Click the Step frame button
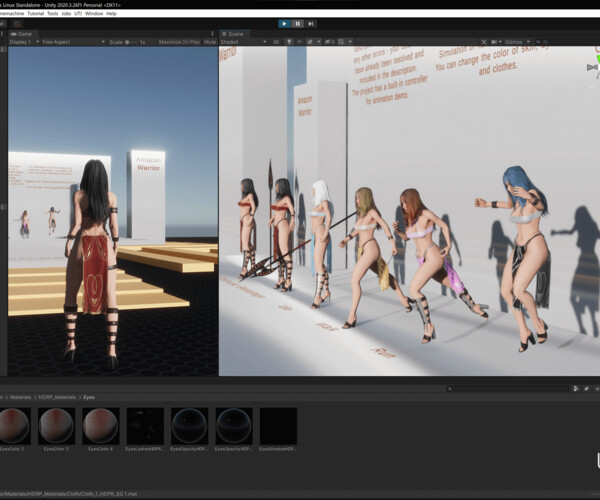Viewport: 600px width, 500px height. click(x=311, y=24)
